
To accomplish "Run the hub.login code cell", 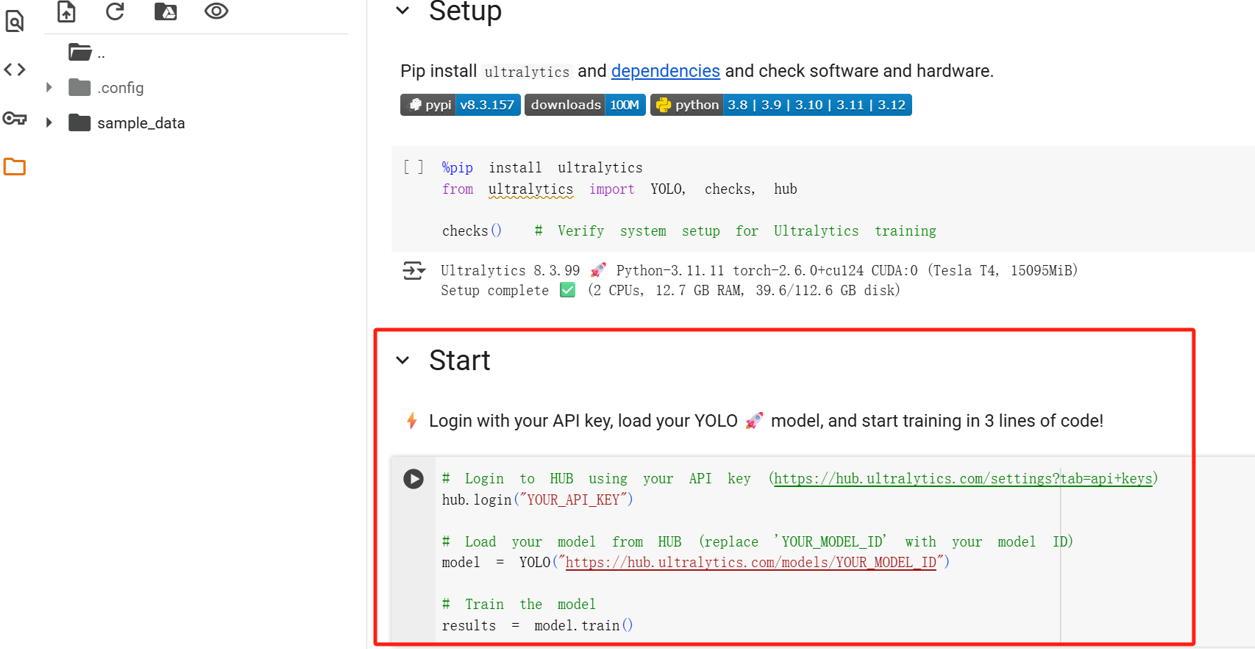I will 413,479.
